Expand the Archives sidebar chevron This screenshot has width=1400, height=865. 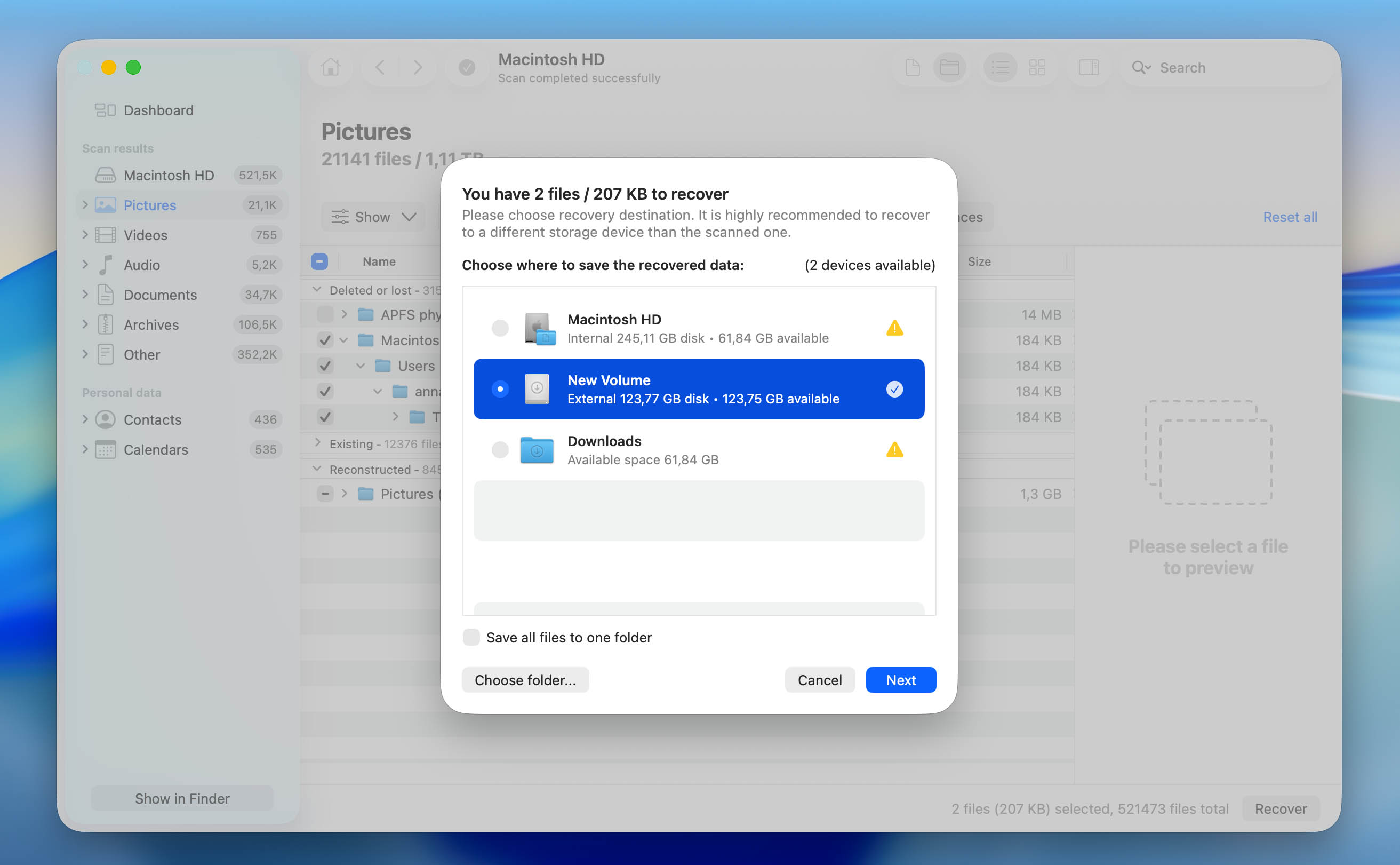coord(85,324)
